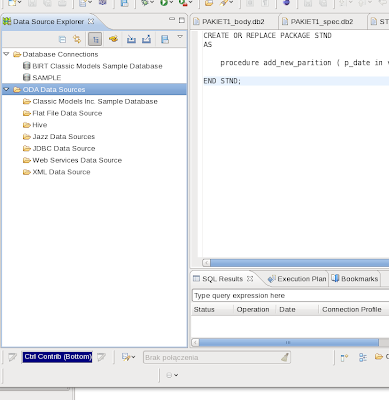Select XML Data Source
The width and height of the screenshot is (389, 400).
61,172
